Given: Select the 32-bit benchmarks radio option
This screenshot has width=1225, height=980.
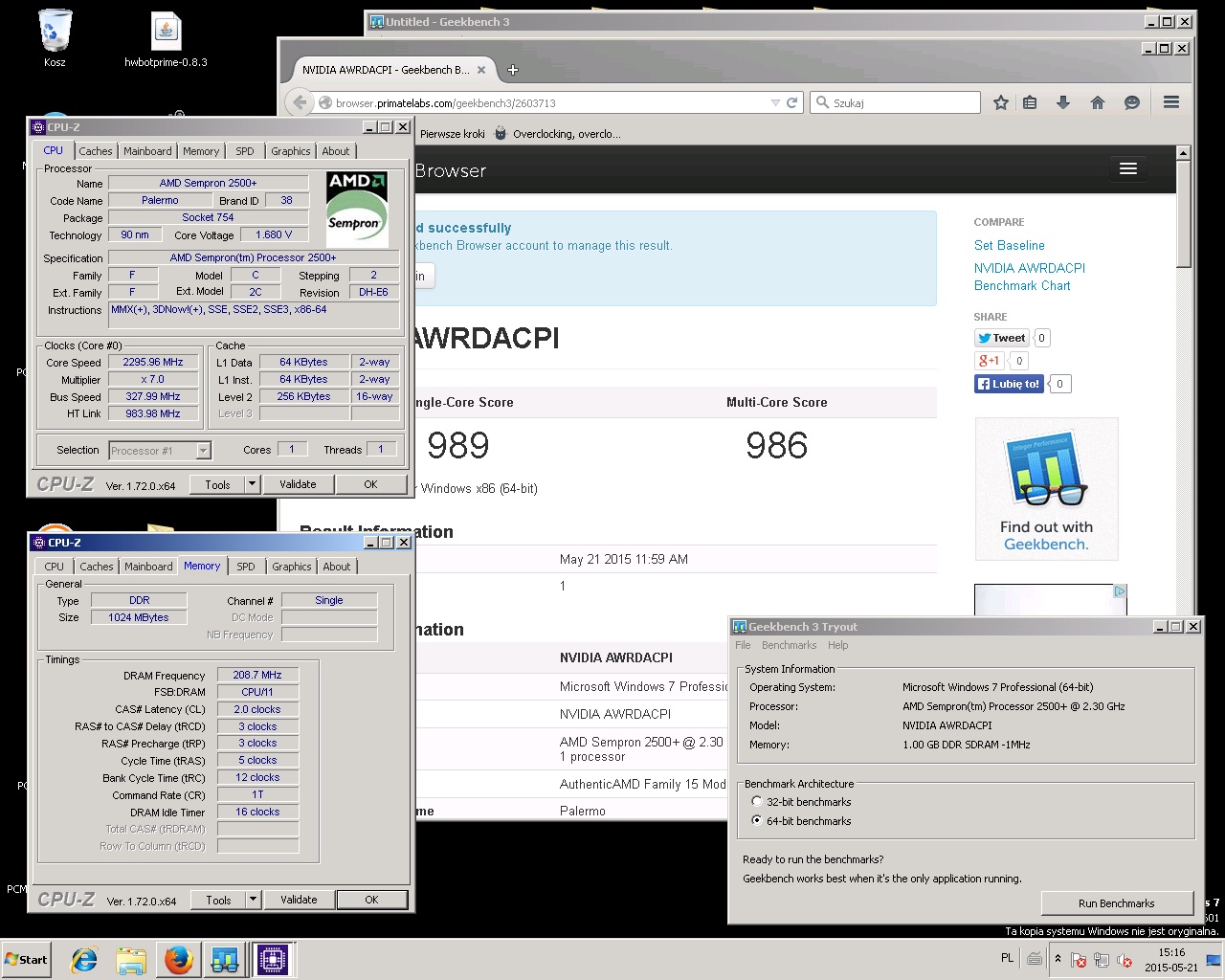Looking at the screenshot, I should [x=801, y=802].
